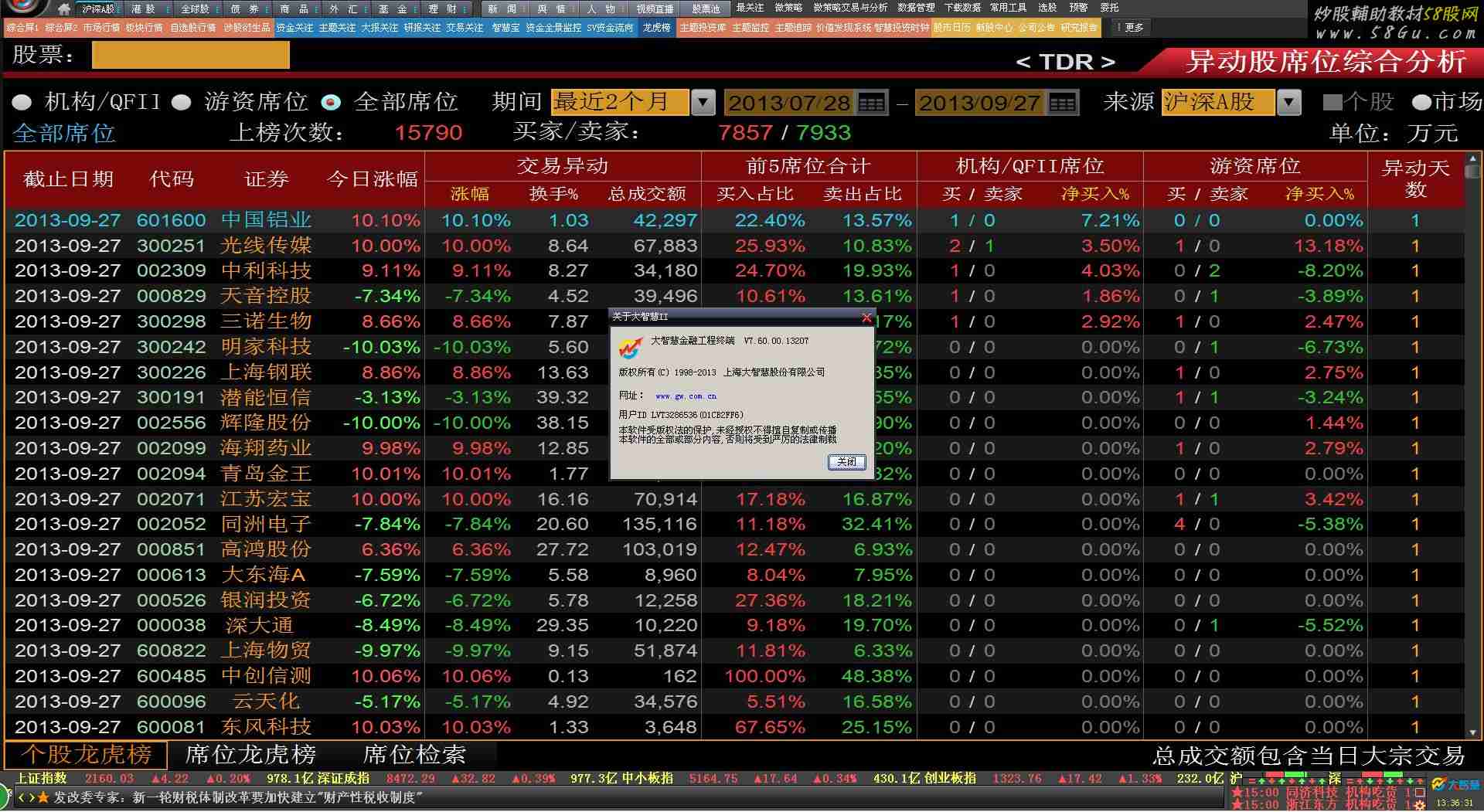Click the star icon next to 发改委专家 news
Viewport: 1484px width, 812px height.
(x=43, y=797)
